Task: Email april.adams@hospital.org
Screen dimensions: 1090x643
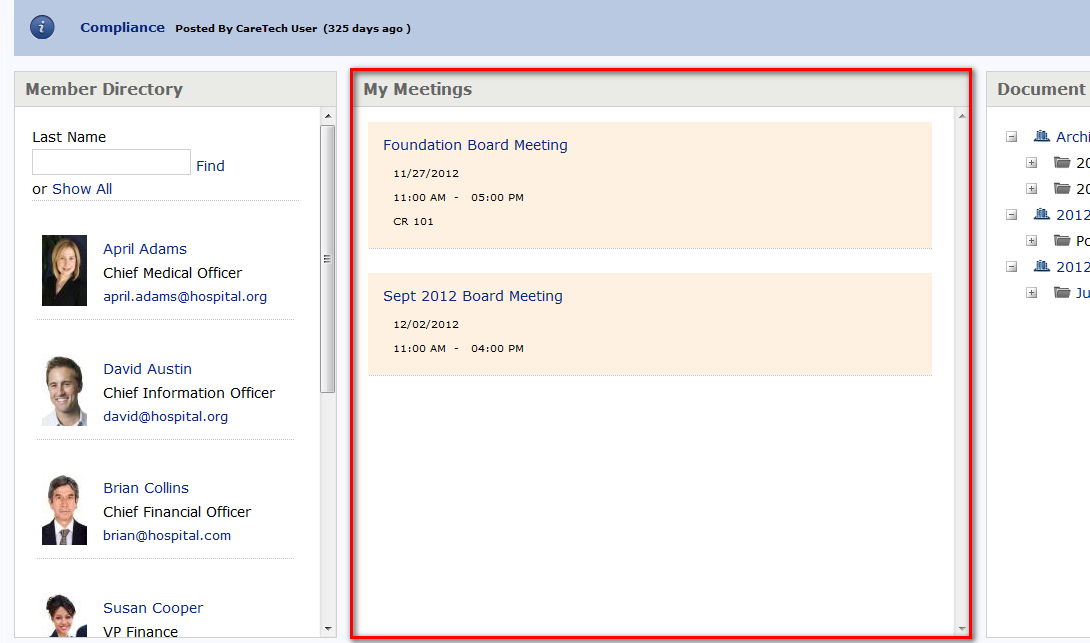Action: pos(185,297)
